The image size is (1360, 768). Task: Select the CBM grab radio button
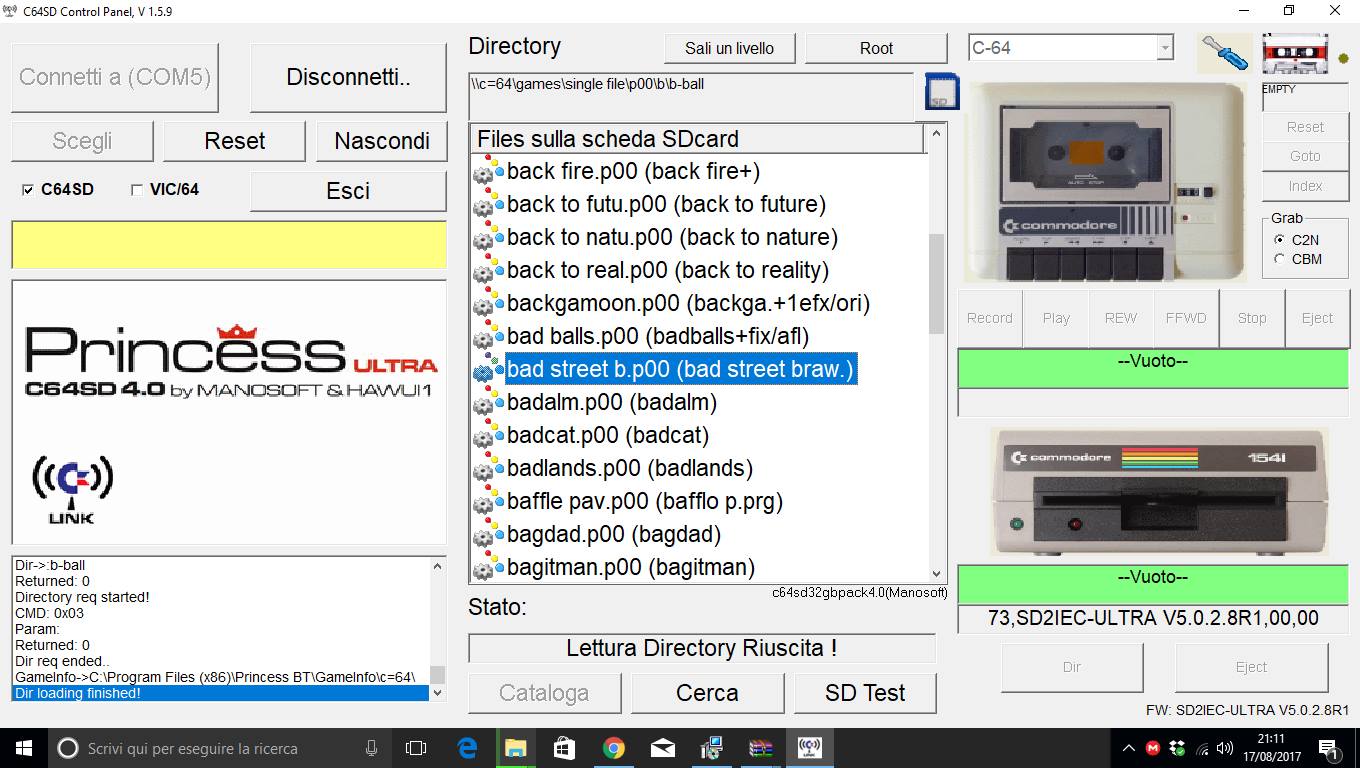tap(1280, 259)
